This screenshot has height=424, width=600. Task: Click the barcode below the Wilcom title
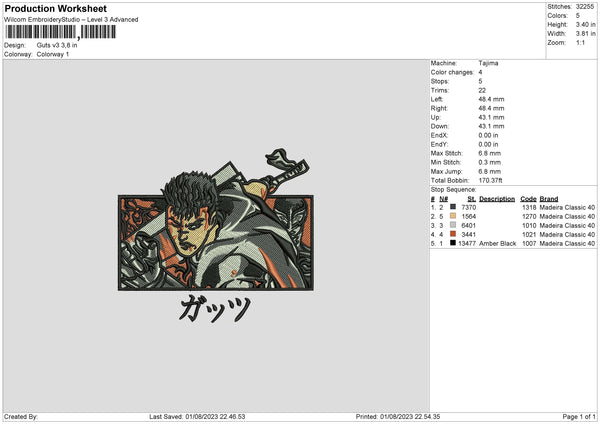pyautogui.click(x=60, y=32)
